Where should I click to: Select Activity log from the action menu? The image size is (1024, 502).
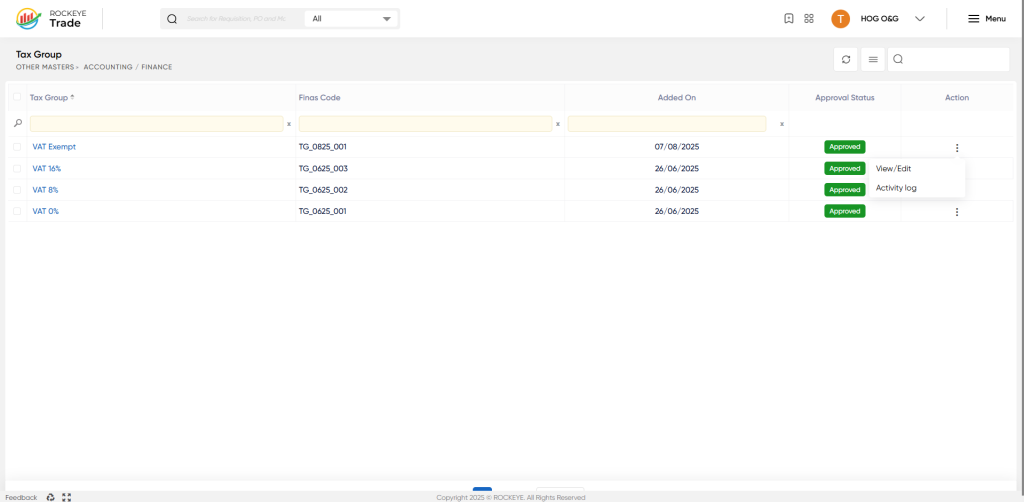pyautogui.click(x=896, y=188)
